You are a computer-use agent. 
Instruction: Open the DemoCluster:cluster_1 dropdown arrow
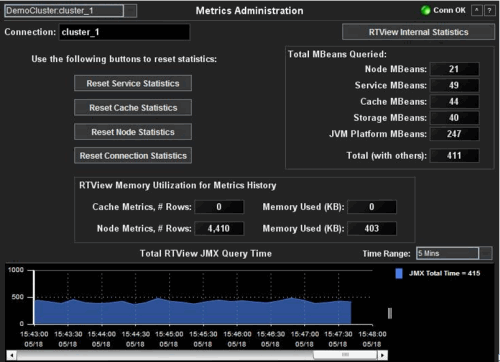[130, 11]
